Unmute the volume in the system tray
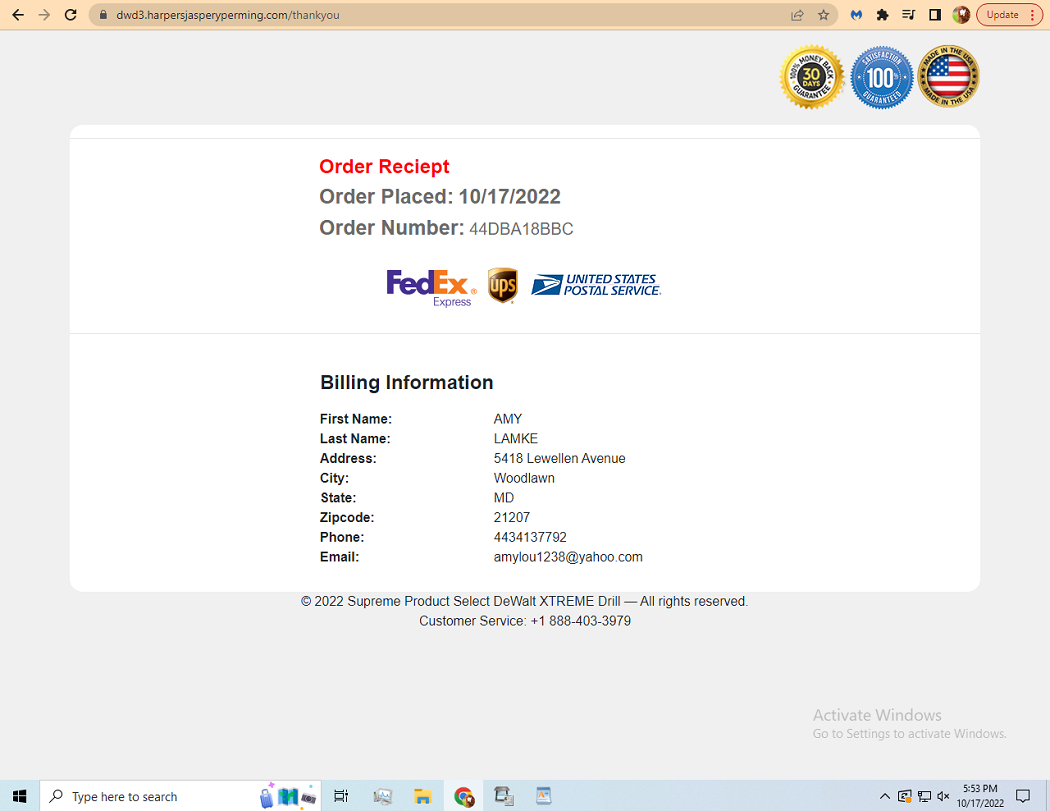 [x=943, y=796]
